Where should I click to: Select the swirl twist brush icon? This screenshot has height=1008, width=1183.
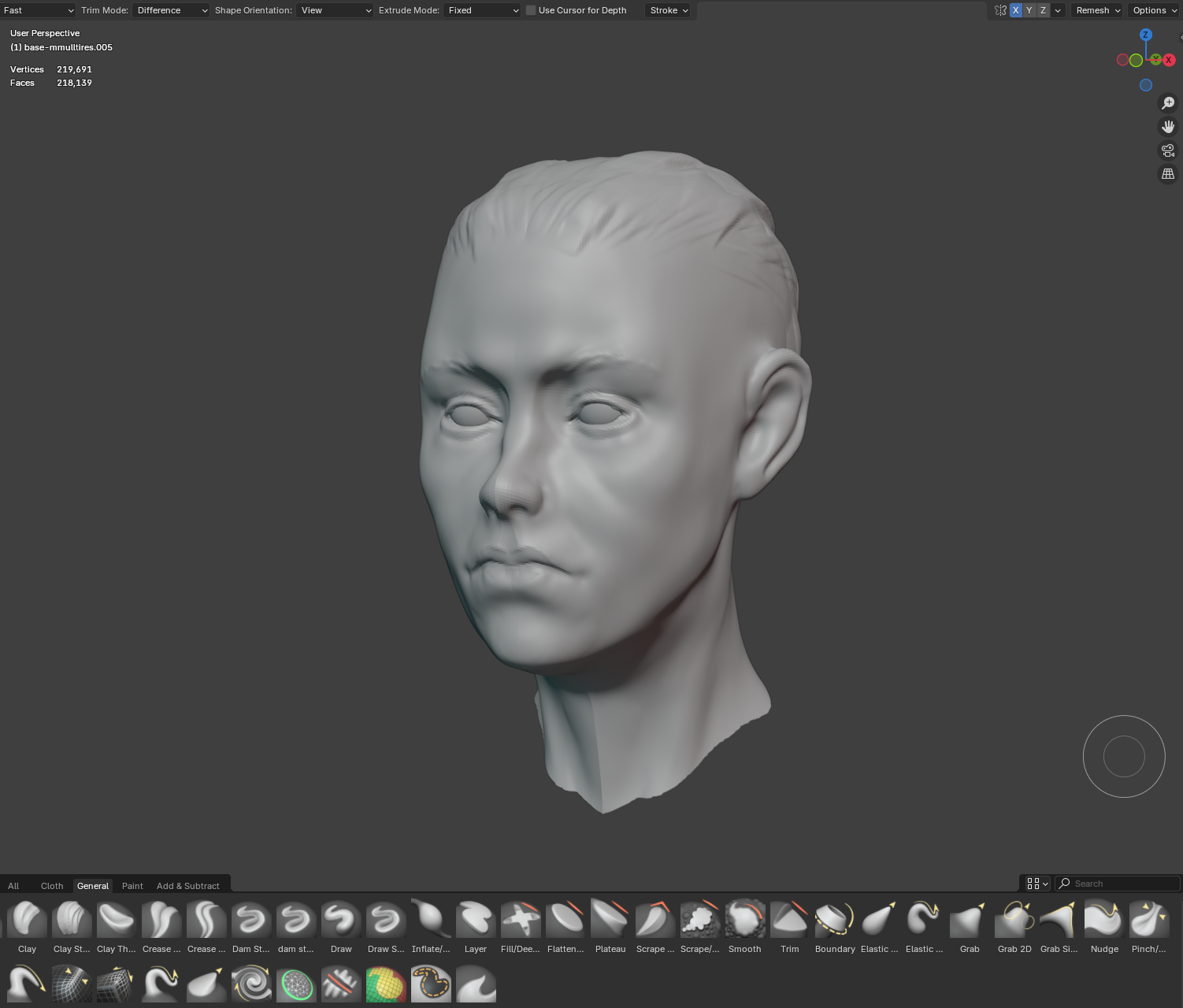coord(251,984)
